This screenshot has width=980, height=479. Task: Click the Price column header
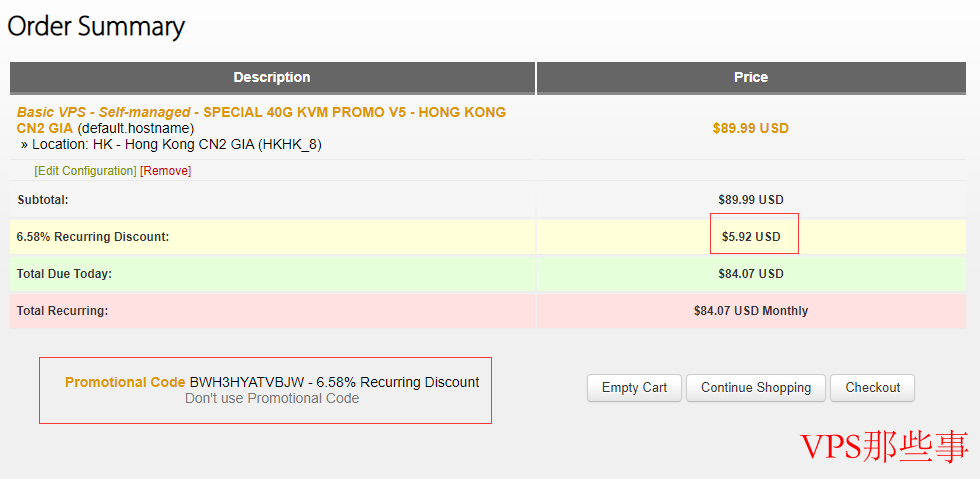750,77
